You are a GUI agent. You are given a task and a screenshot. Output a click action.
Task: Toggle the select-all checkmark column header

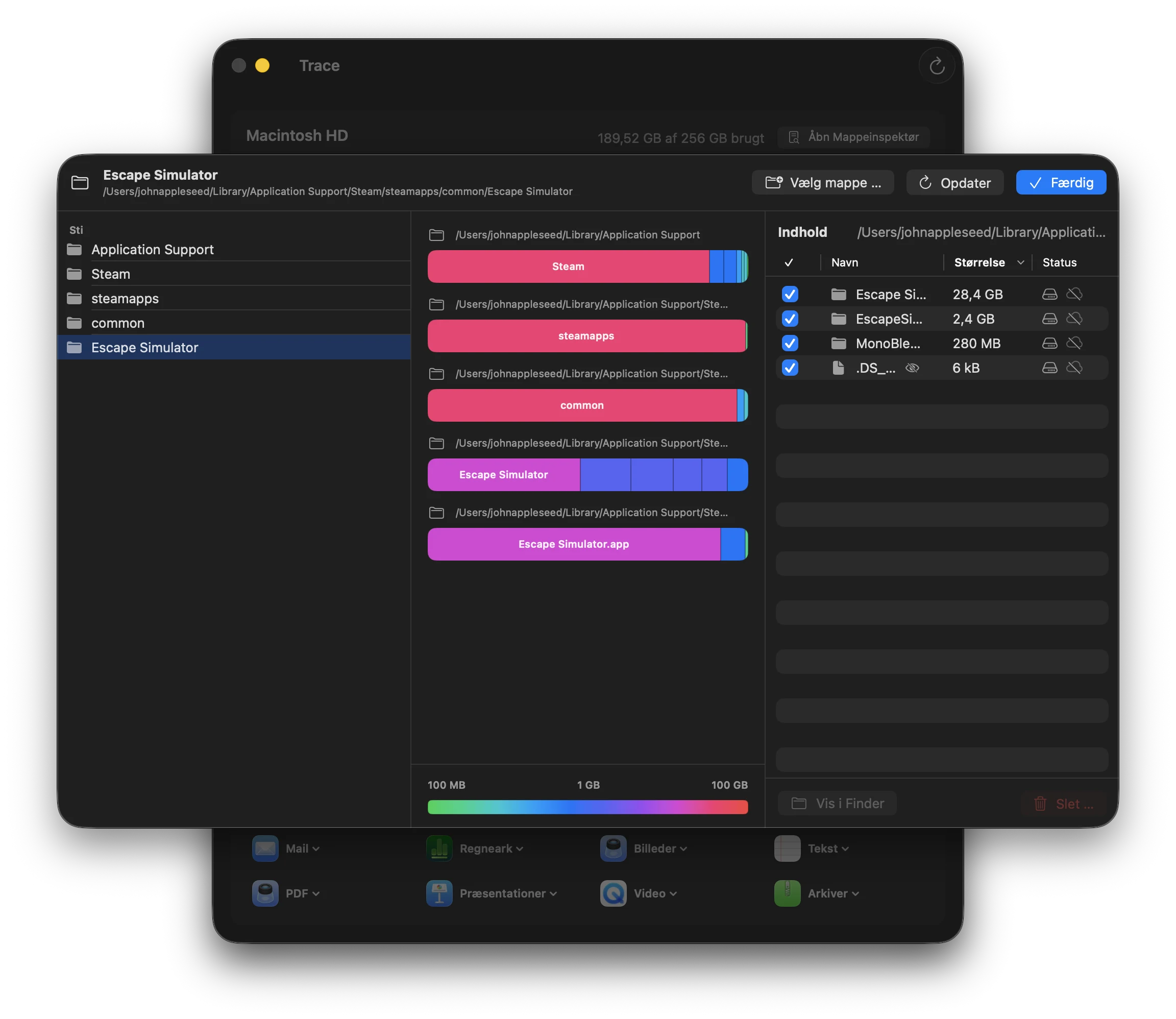click(789, 262)
